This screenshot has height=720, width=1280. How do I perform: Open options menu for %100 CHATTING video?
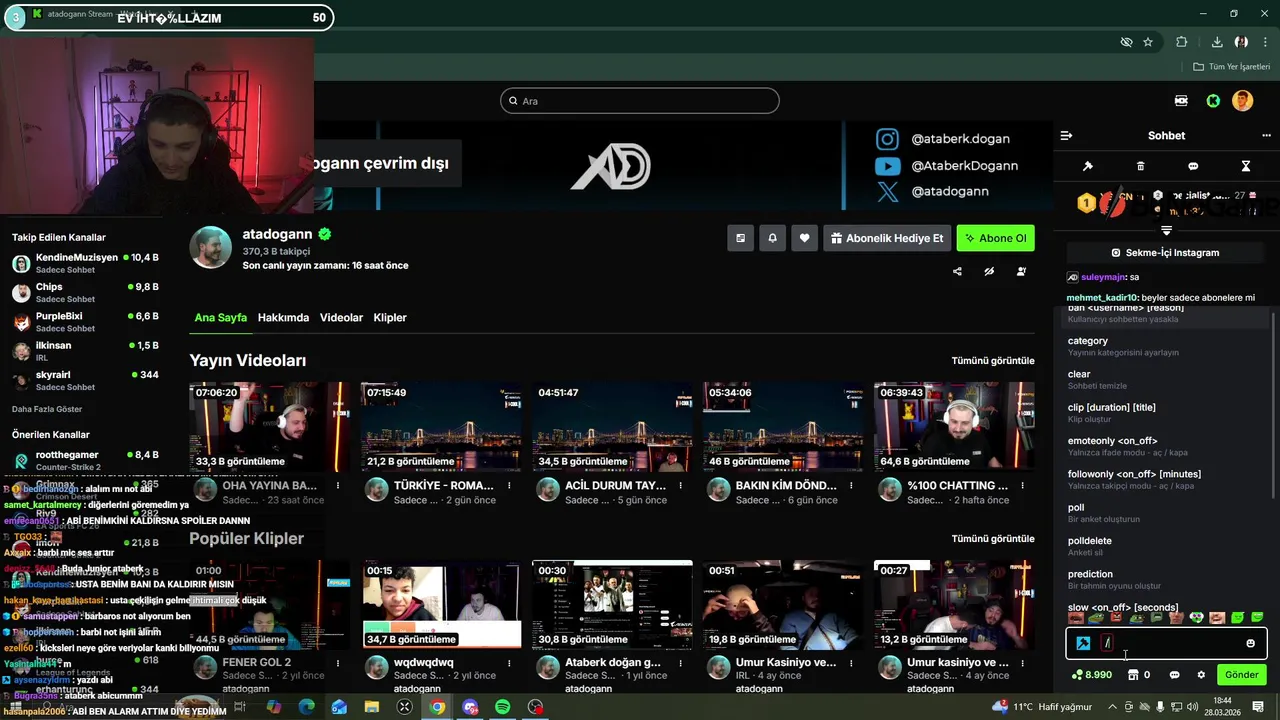(1022, 486)
